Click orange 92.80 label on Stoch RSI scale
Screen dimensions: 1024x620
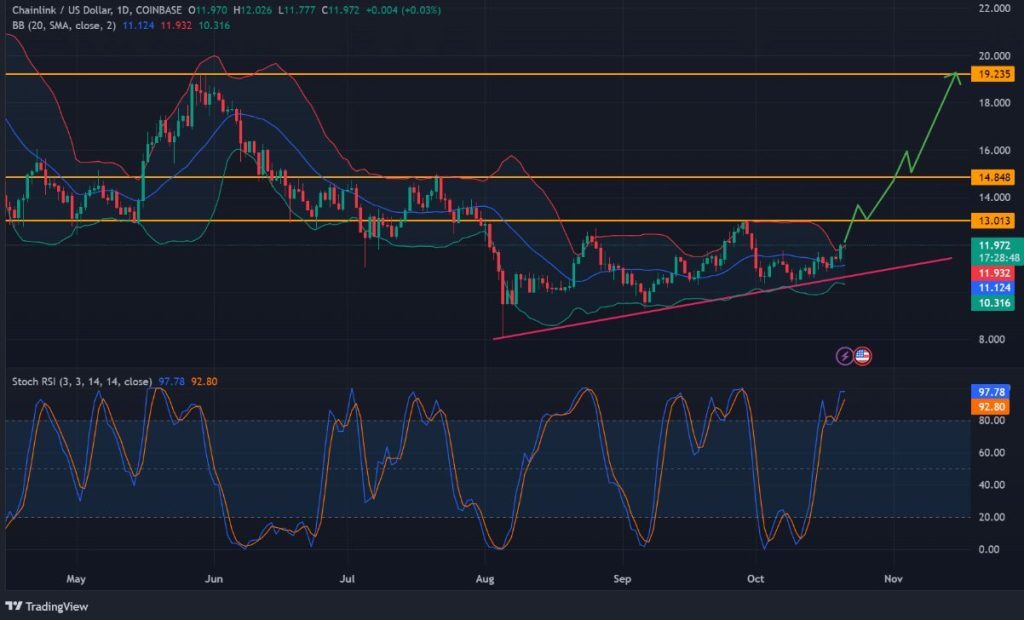coord(991,407)
